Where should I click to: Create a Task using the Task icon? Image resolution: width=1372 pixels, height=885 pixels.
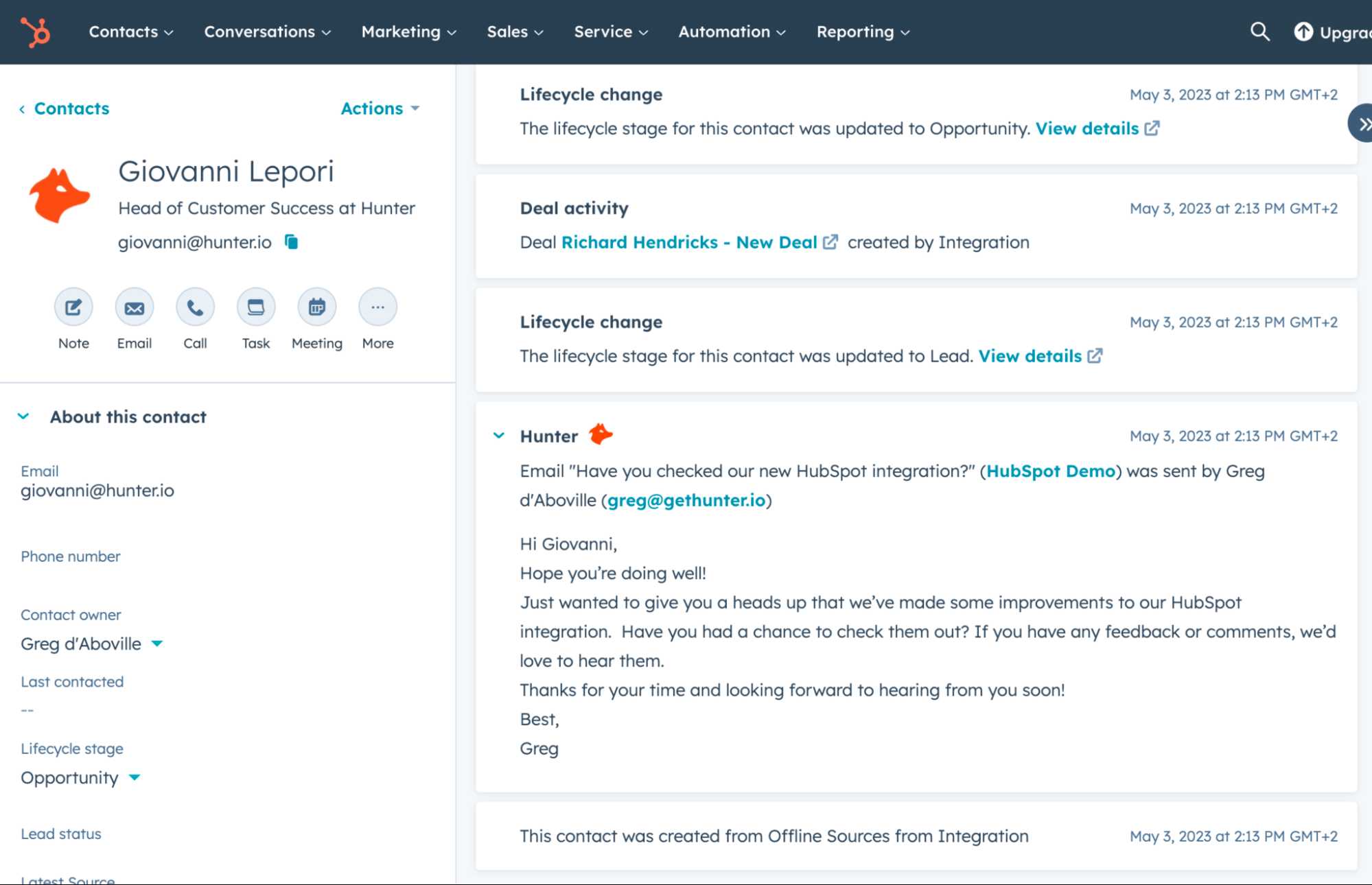click(255, 307)
